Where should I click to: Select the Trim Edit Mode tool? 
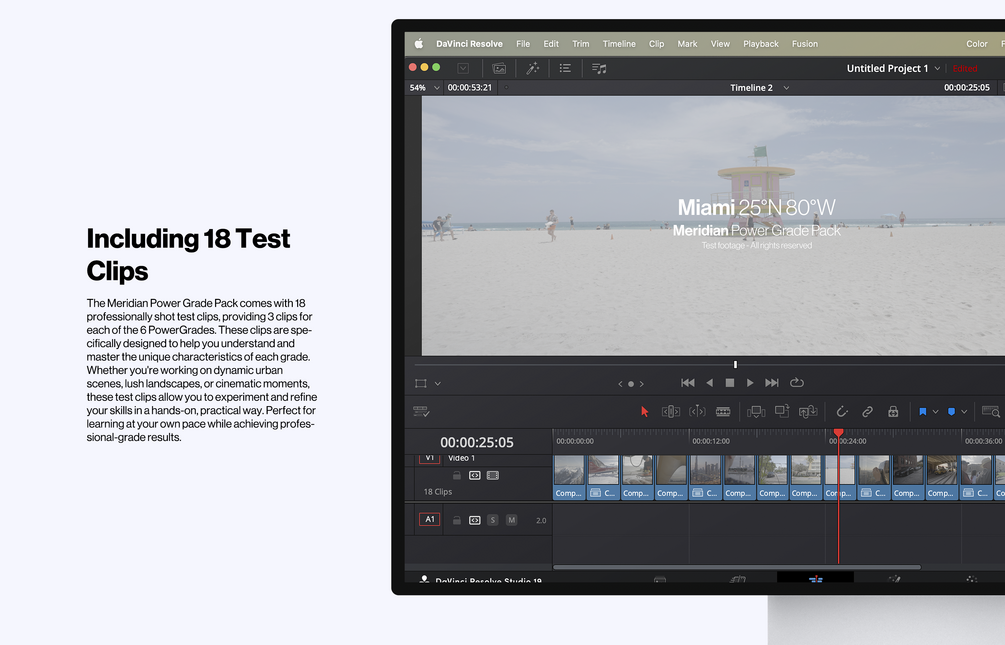pyautogui.click(x=670, y=412)
